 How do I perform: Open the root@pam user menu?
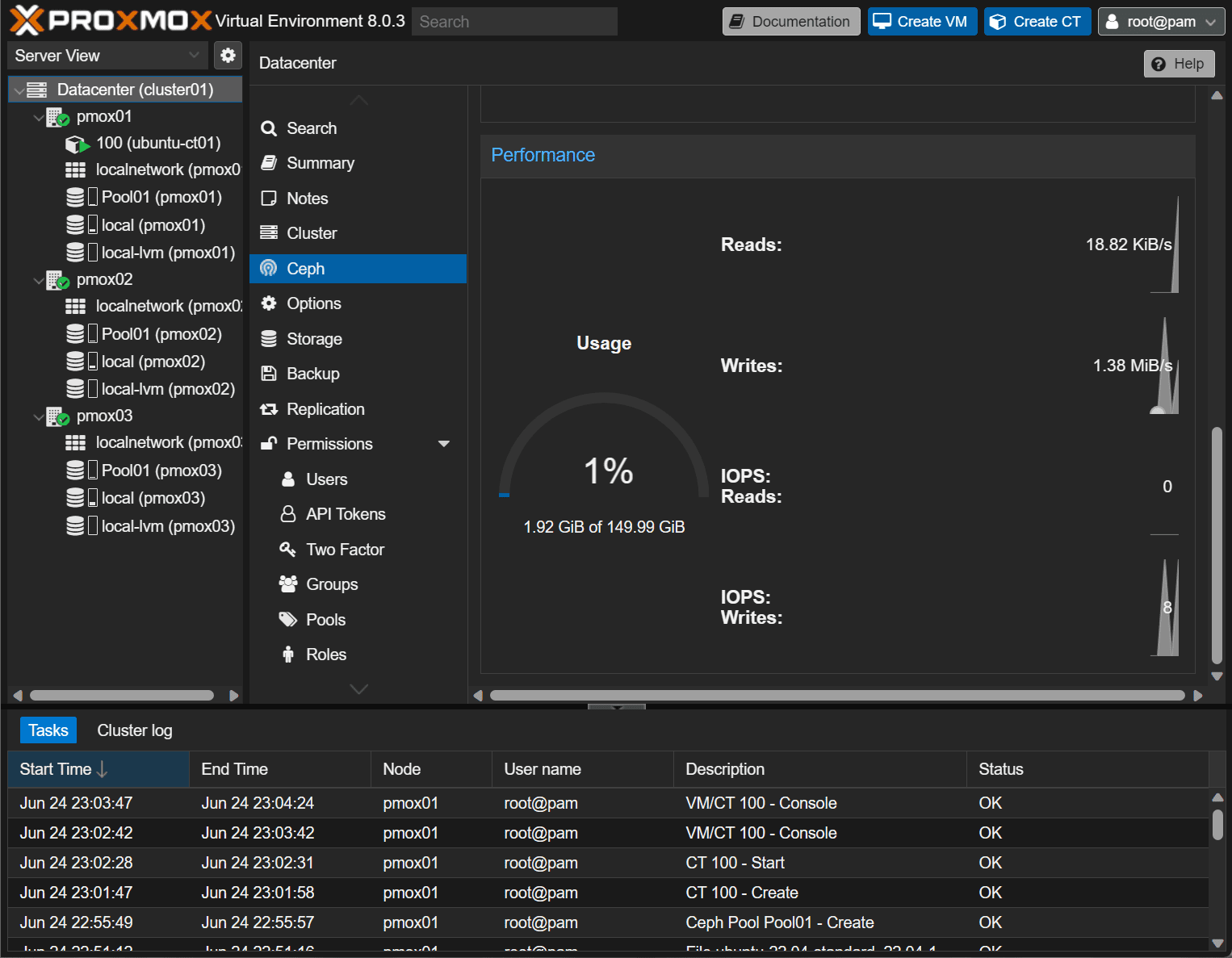click(1160, 22)
